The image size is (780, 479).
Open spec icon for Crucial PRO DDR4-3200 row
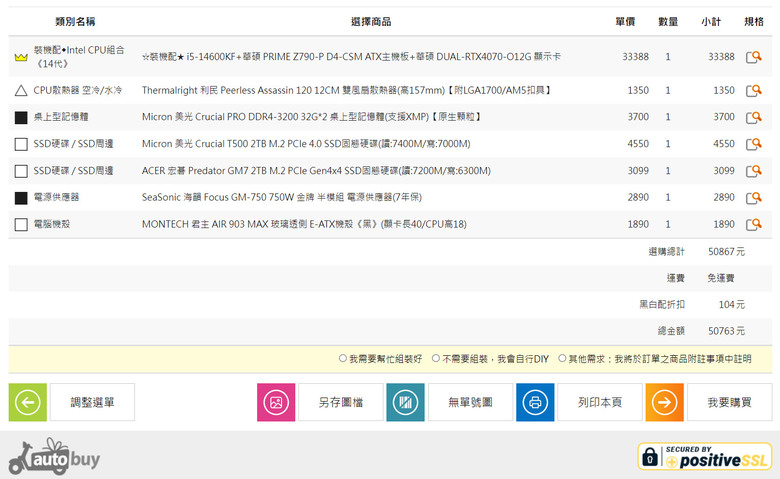[x=754, y=117]
